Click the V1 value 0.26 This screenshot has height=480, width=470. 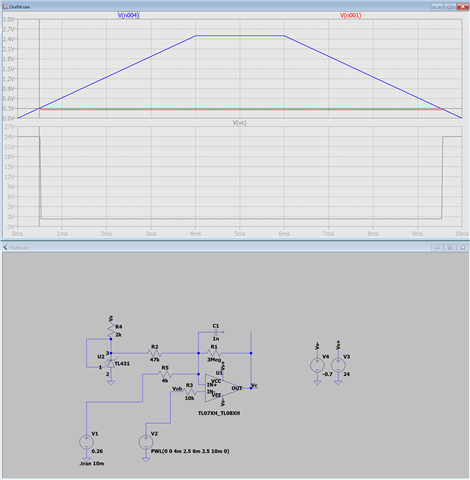tap(97, 451)
